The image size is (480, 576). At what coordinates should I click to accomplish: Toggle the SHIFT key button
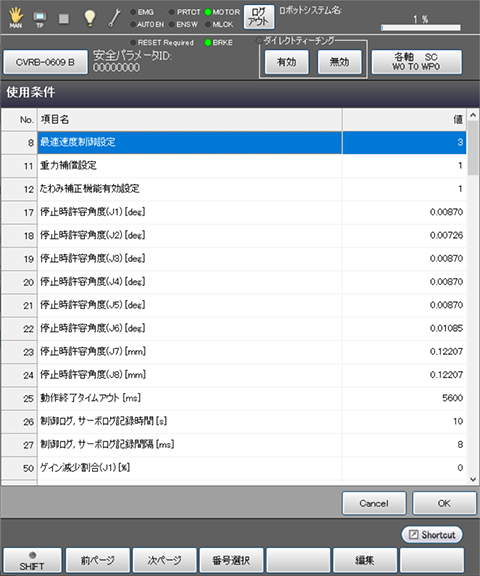(32, 560)
